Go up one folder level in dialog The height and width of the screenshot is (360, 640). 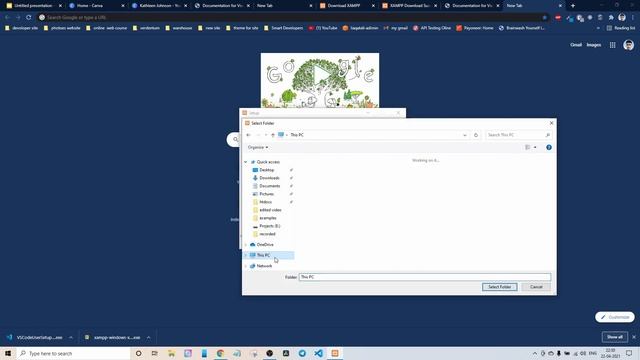click(273, 135)
